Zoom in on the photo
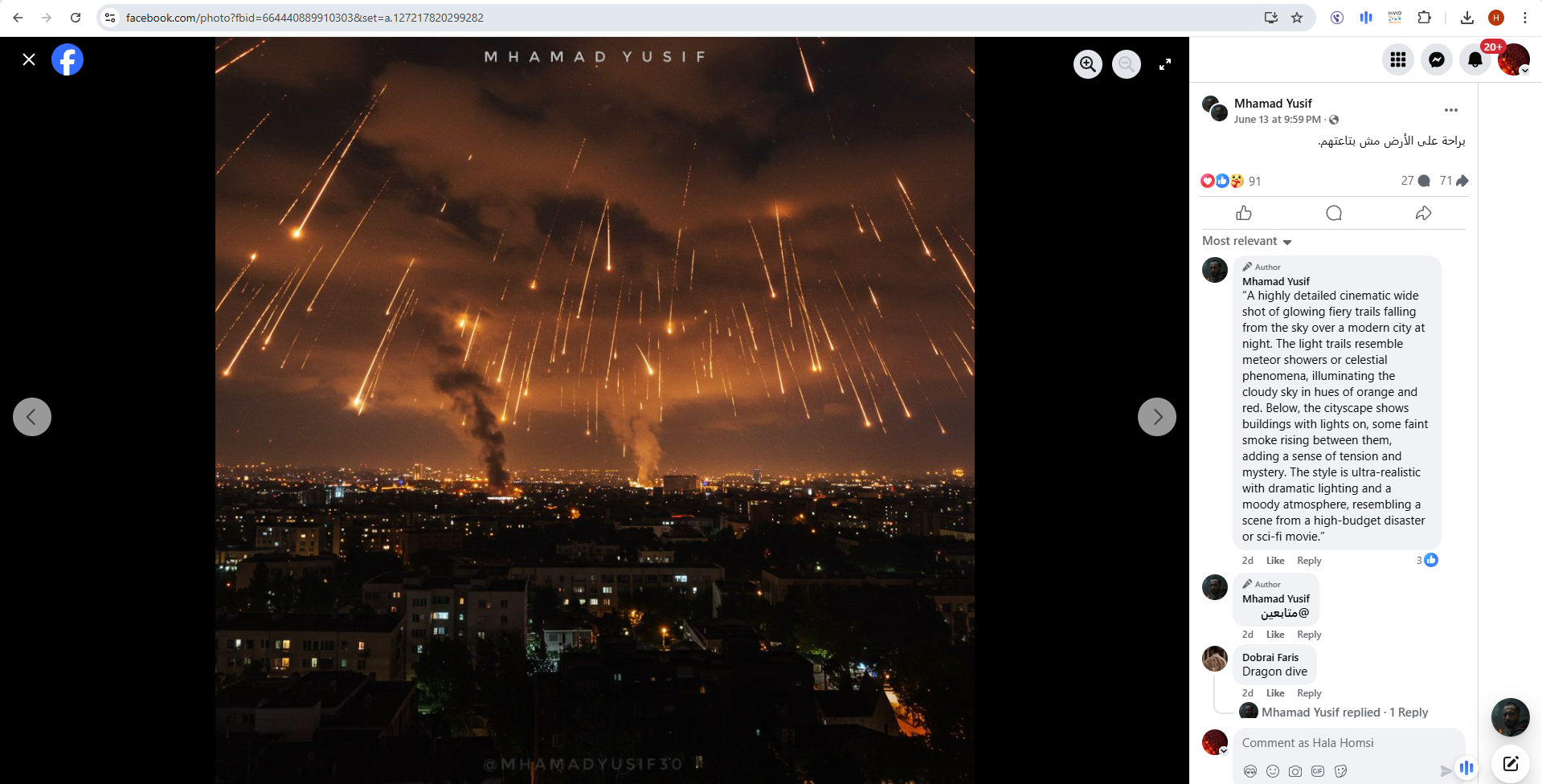The image size is (1542, 784). 1088,64
